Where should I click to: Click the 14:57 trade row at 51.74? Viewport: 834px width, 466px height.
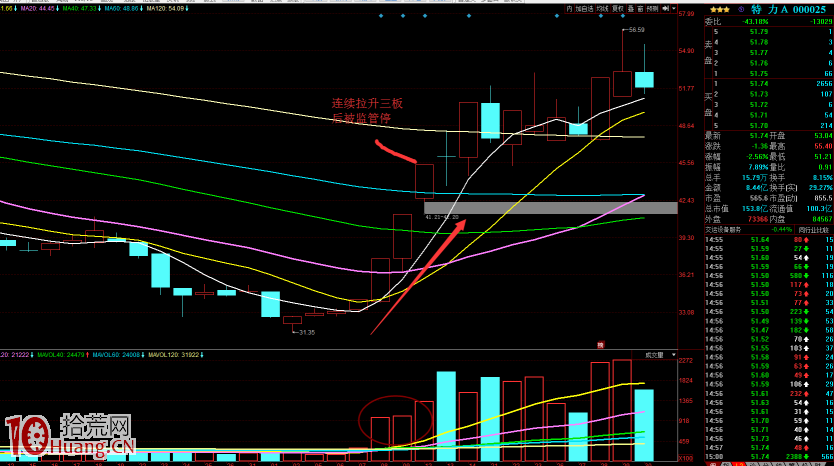point(769,448)
